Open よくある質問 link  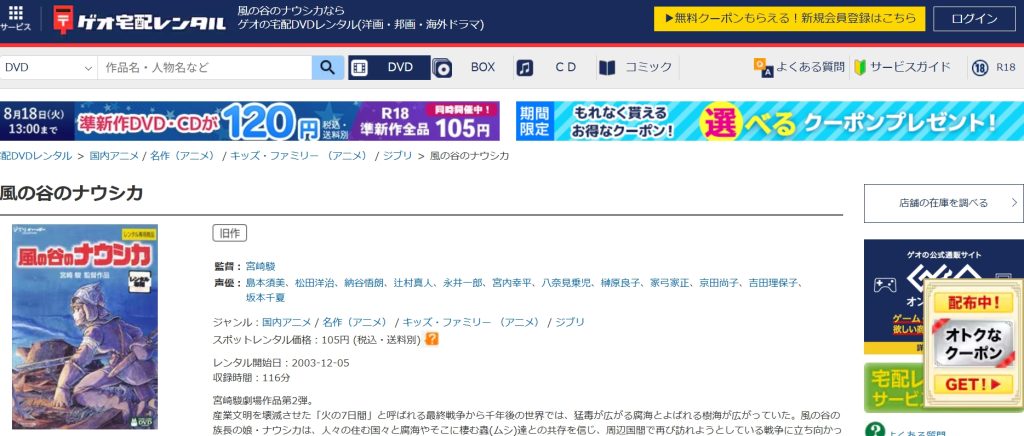(x=810, y=67)
